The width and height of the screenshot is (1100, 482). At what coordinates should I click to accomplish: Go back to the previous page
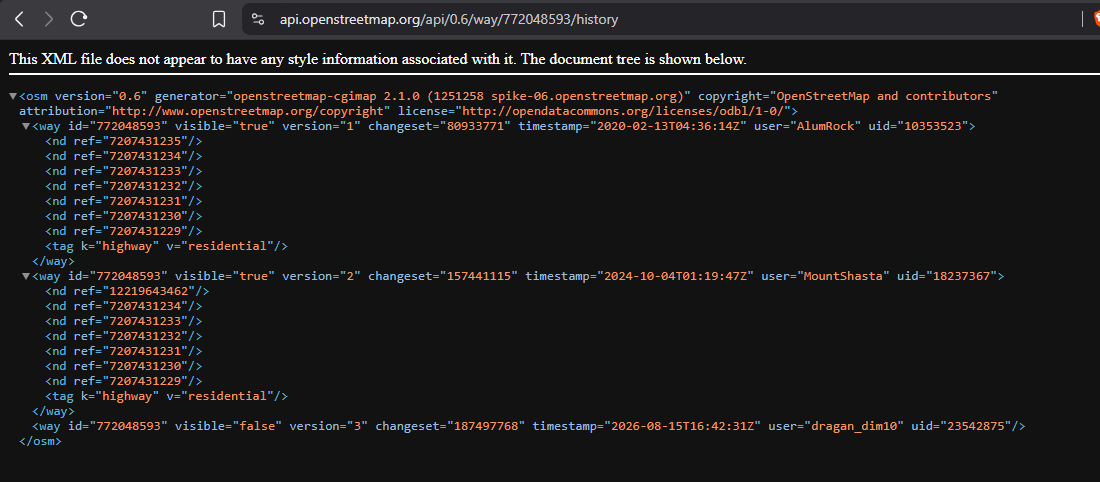20,20
